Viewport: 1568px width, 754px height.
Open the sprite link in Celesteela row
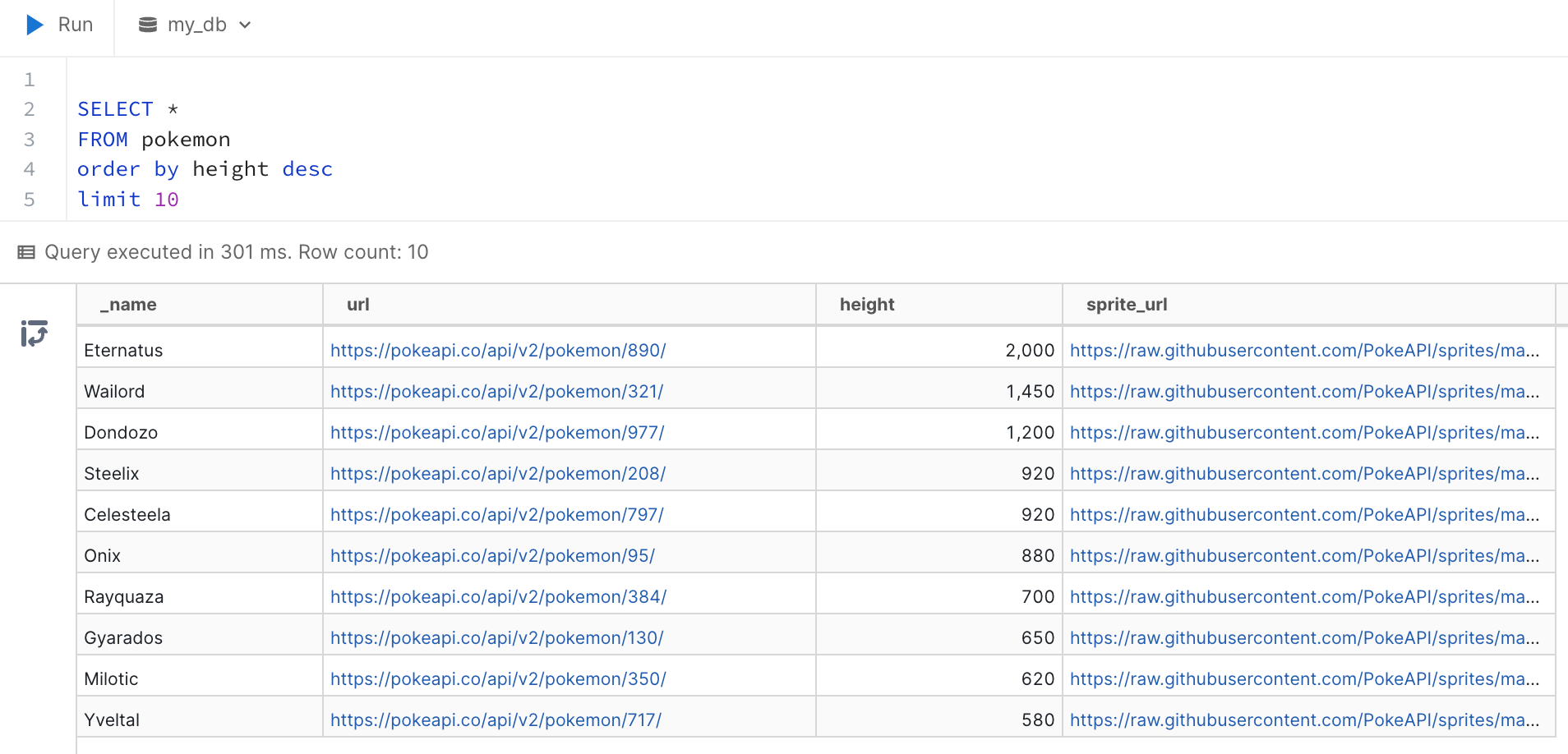pos(1304,515)
